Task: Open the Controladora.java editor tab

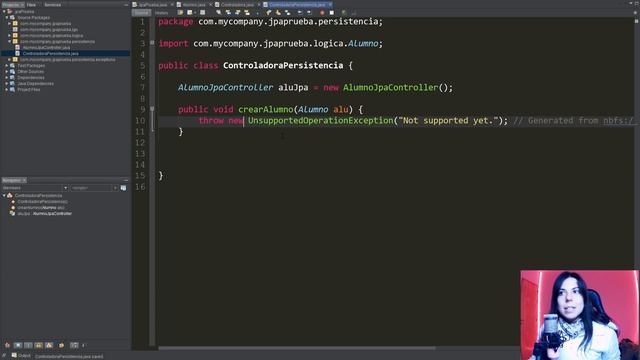Action: click(237, 4)
